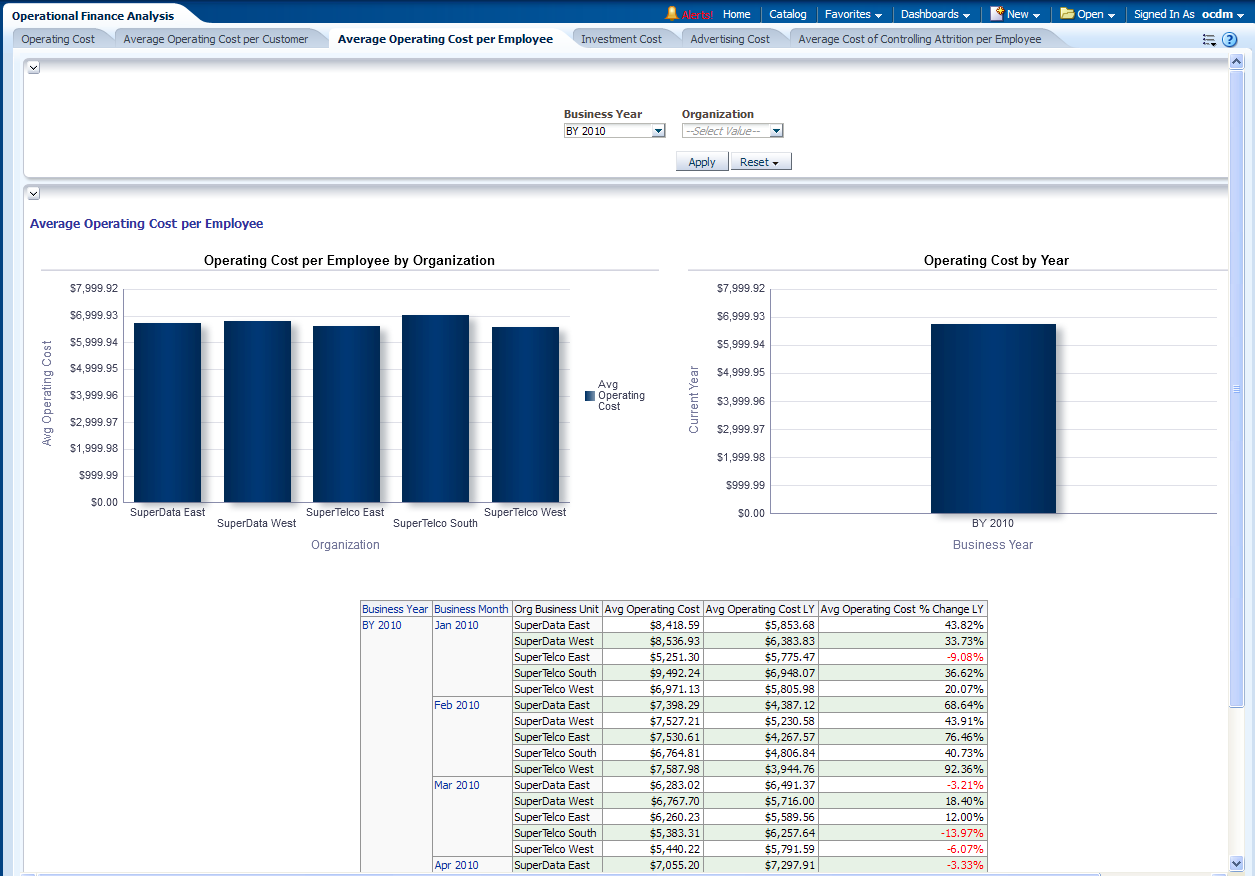This screenshot has width=1255, height=876.
Task: Expand the Reset button menu
Action: click(x=761, y=162)
